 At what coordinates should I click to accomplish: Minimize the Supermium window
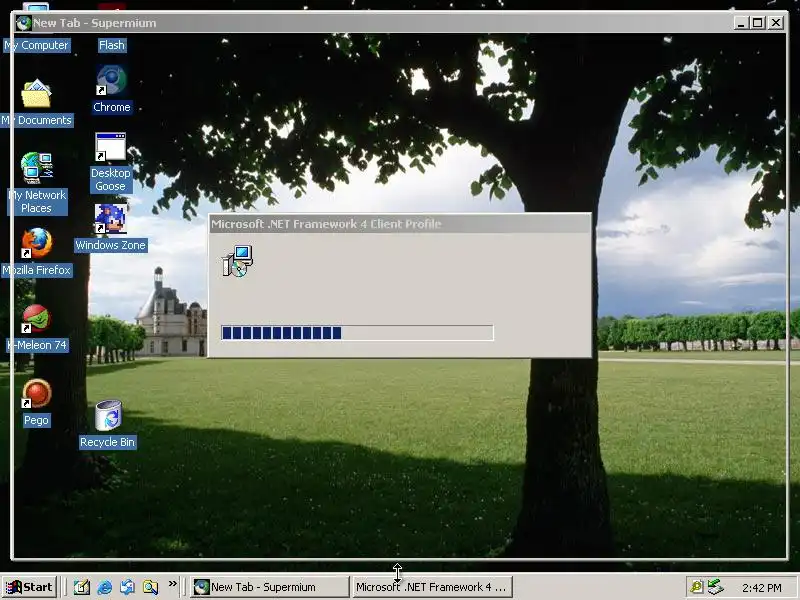[741, 23]
